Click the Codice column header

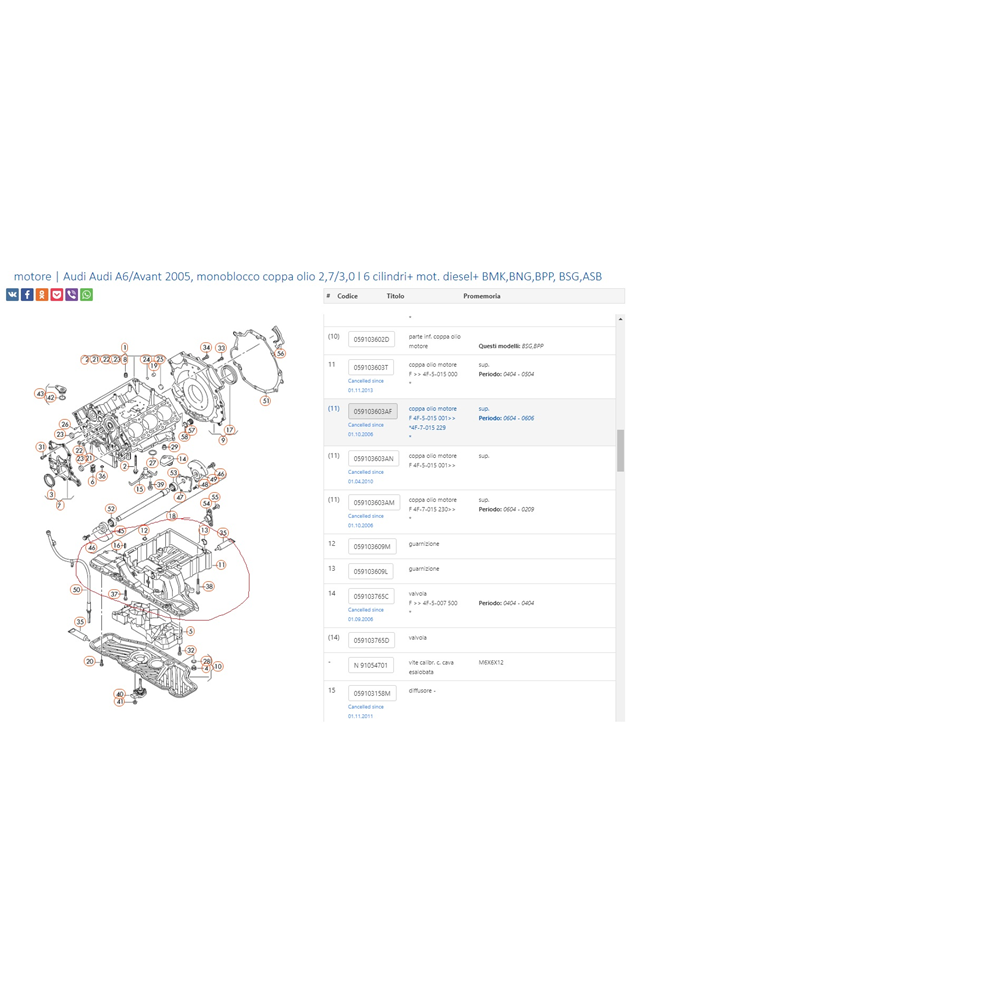pos(347,297)
